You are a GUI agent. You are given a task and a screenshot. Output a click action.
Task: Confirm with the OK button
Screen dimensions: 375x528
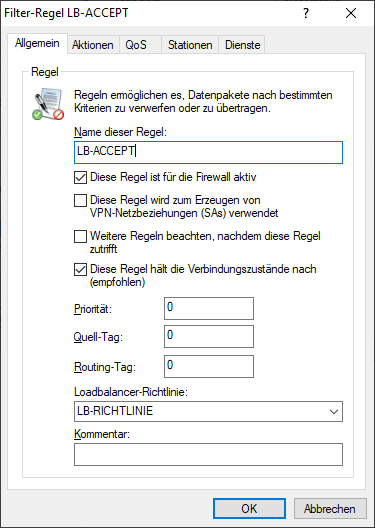[x=249, y=508]
